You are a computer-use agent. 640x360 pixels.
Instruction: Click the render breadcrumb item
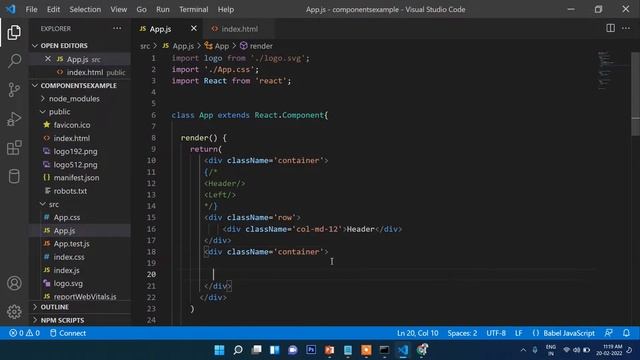[256, 46]
